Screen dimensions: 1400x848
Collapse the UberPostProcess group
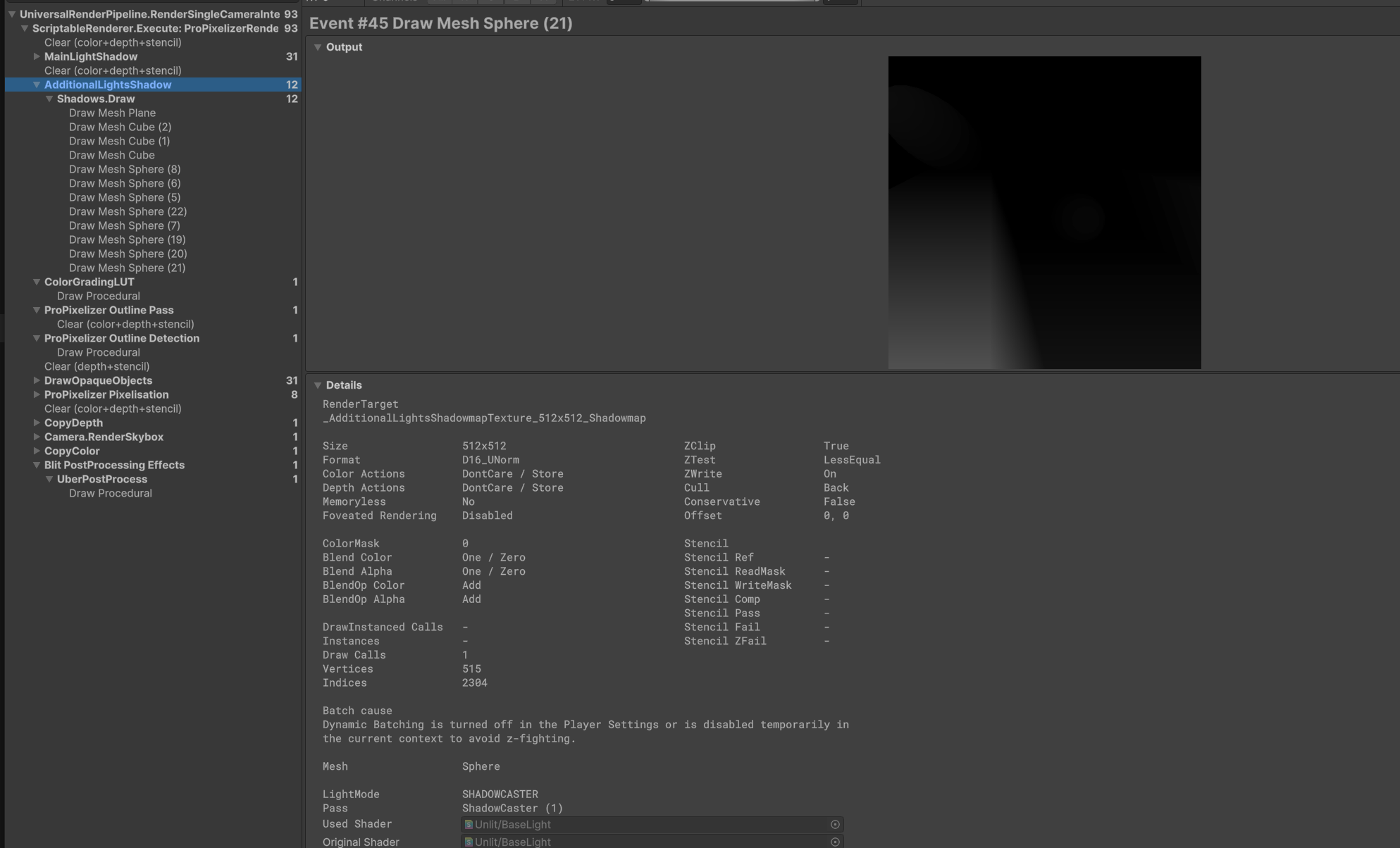pos(49,479)
